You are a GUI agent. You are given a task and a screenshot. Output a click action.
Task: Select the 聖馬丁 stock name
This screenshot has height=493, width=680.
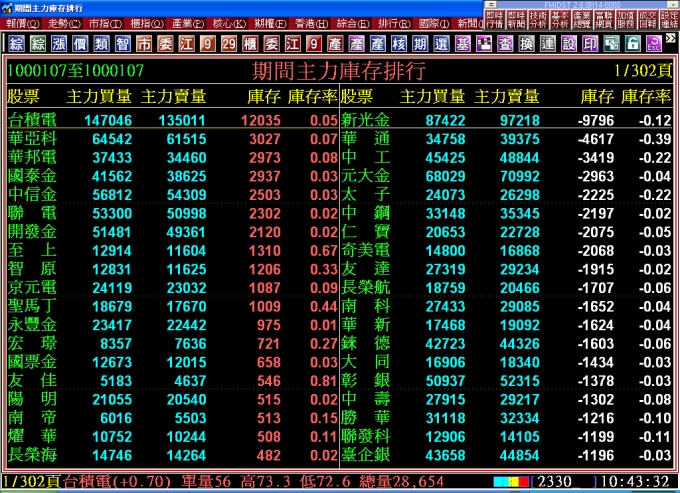click(33, 306)
